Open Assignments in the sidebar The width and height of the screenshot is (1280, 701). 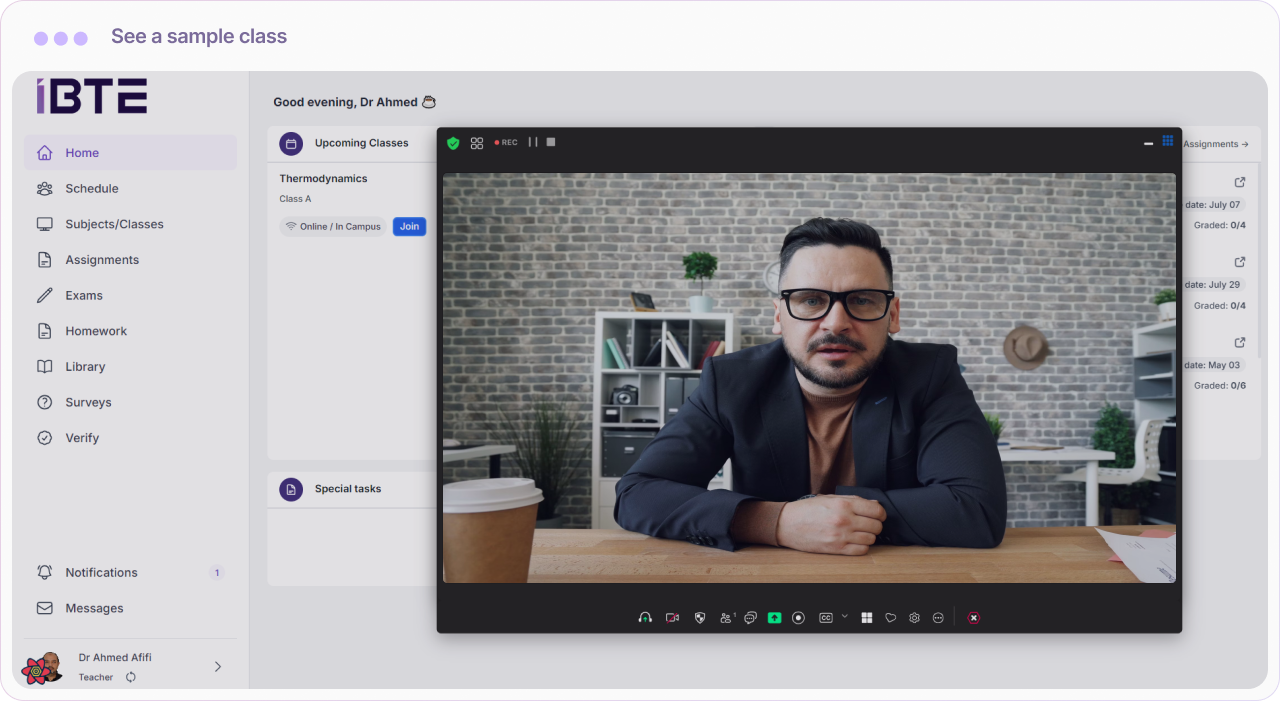pos(130,260)
